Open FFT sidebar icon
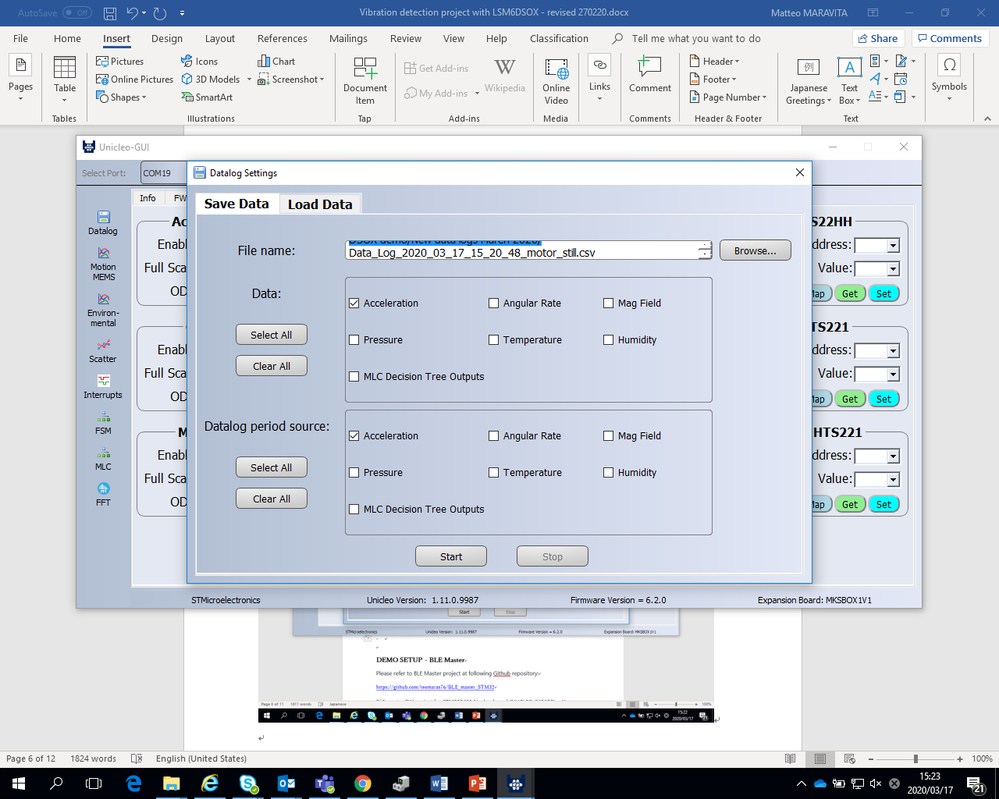999x799 pixels. [x=103, y=494]
